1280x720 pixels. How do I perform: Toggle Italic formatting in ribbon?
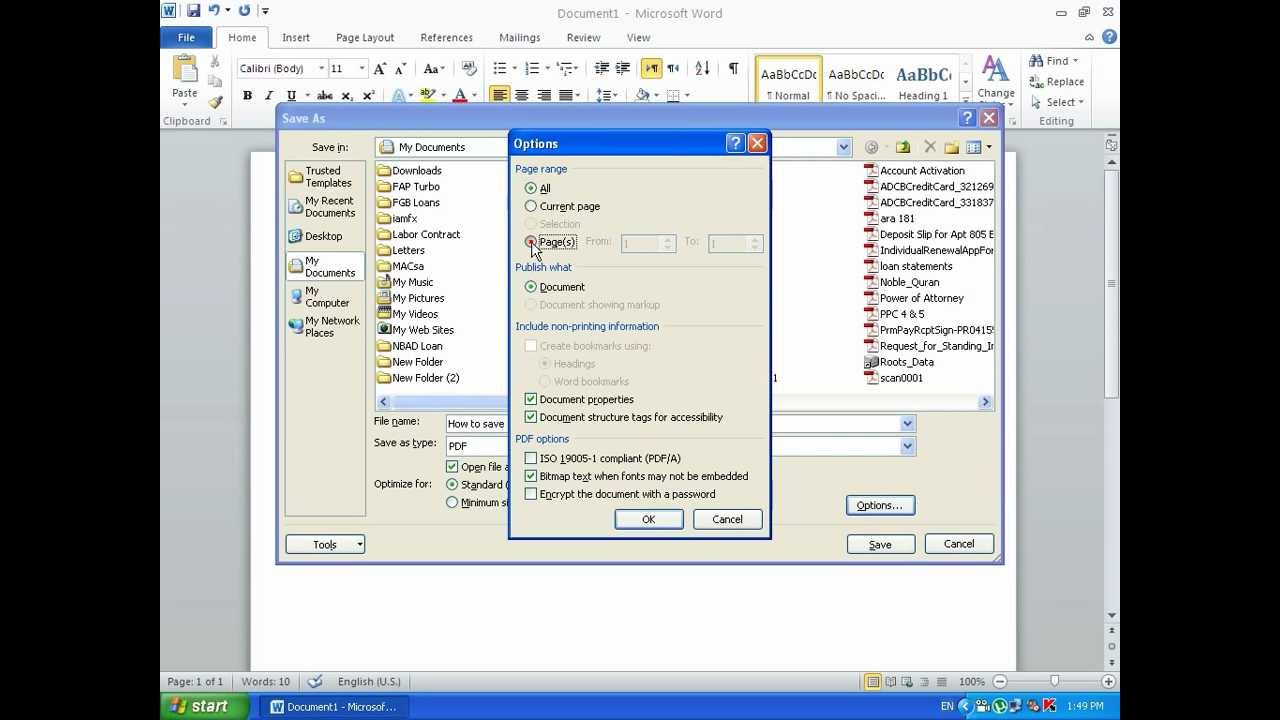tap(268, 96)
